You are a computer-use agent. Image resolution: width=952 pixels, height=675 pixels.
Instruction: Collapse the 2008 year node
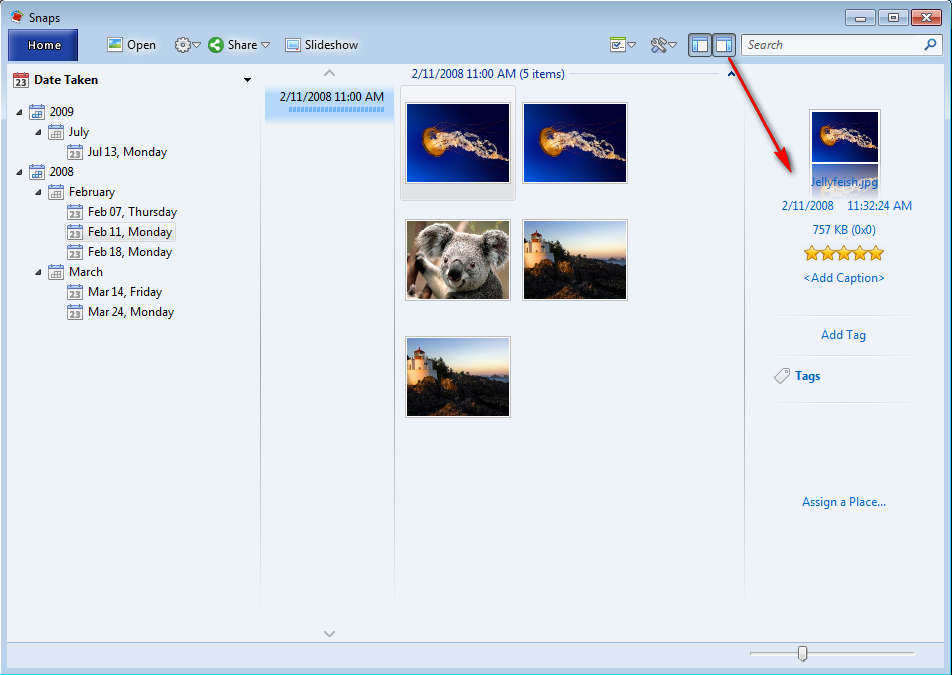[x=19, y=172]
